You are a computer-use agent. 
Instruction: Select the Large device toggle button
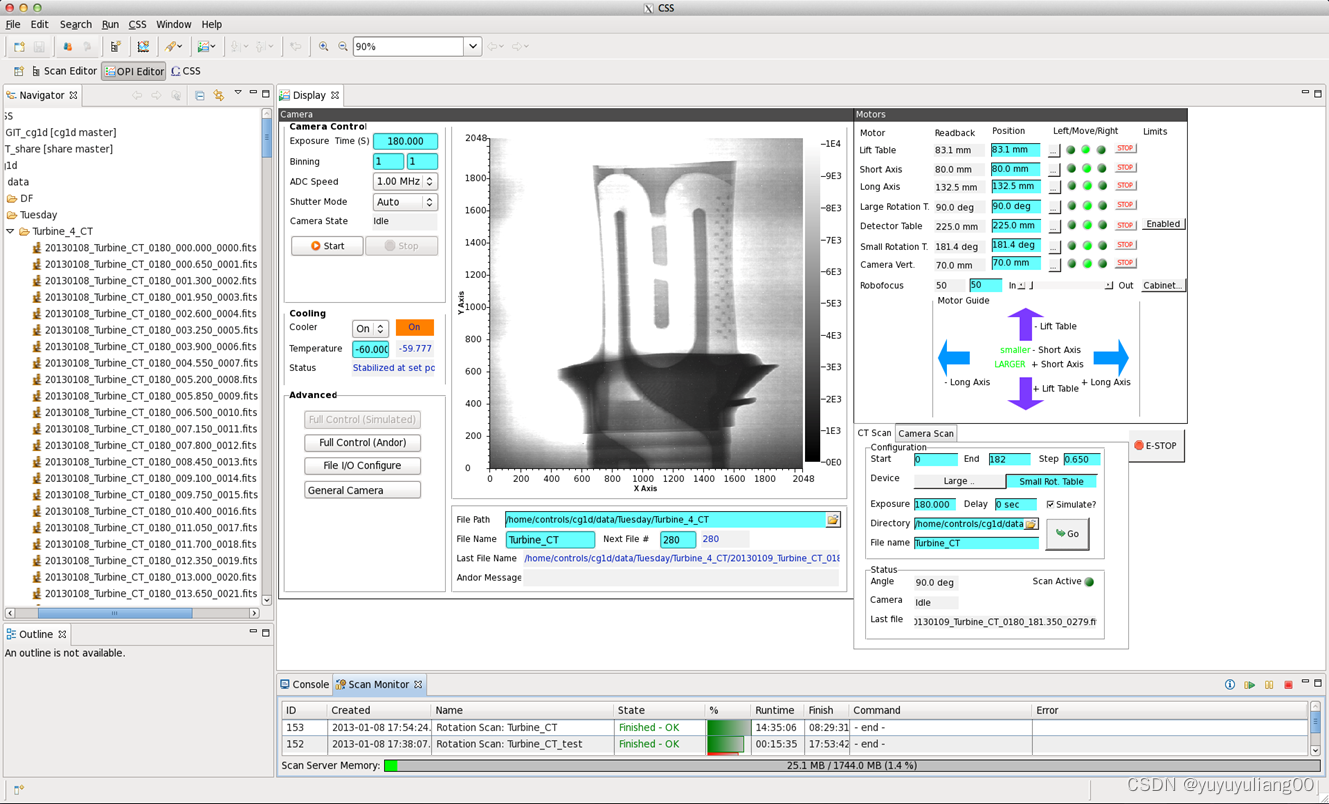[959, 481]
